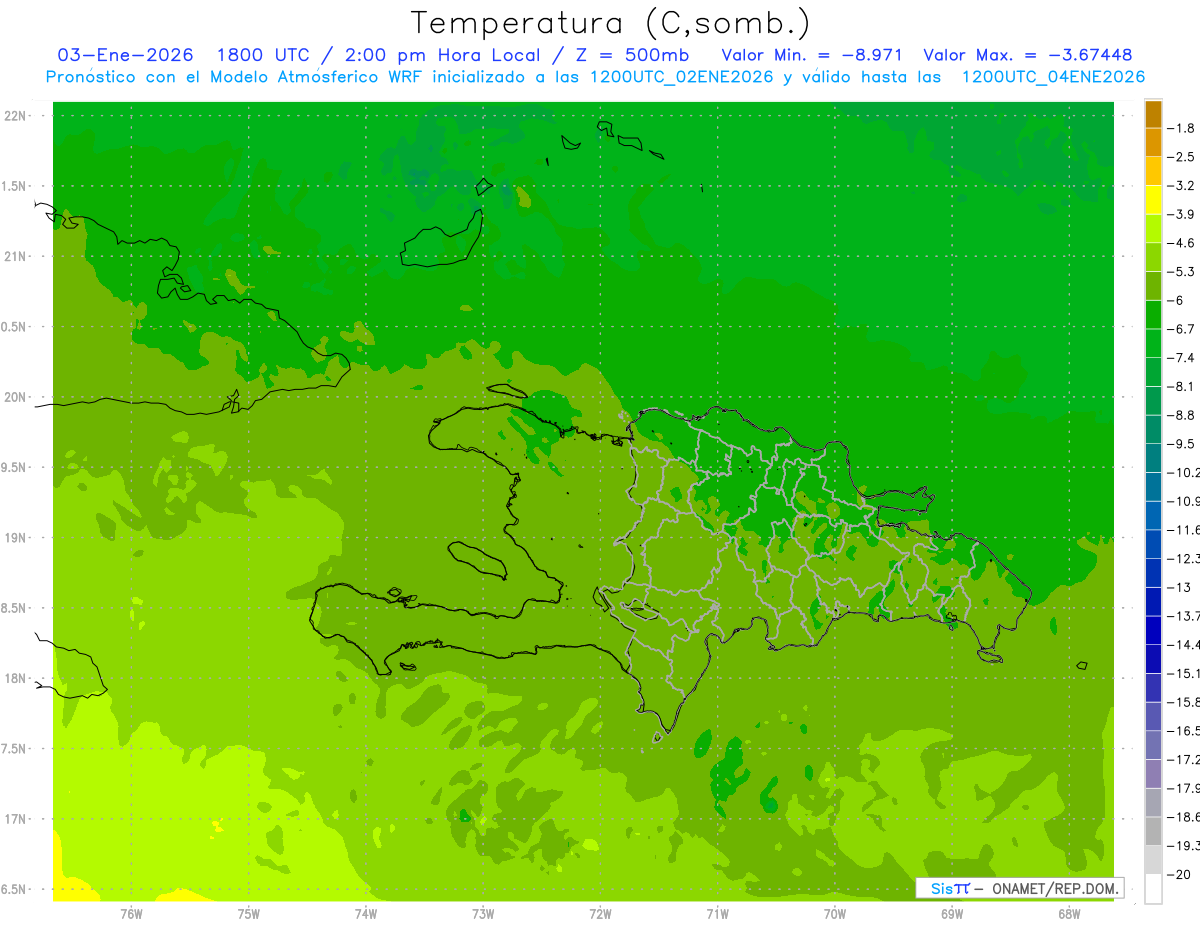Click the '75W' longitude label

coord(248,914)
